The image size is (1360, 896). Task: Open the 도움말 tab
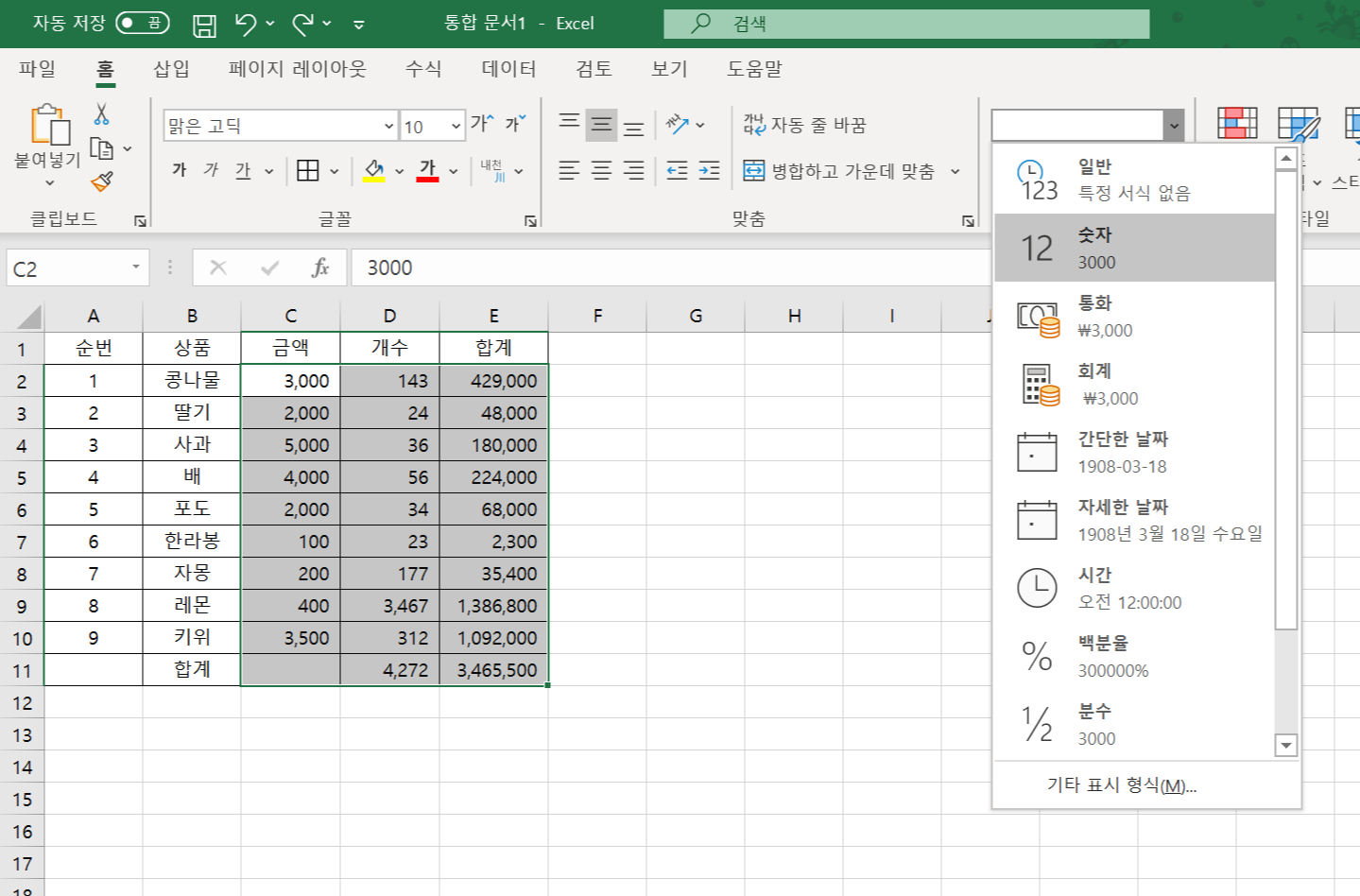(x=754, y=69)
